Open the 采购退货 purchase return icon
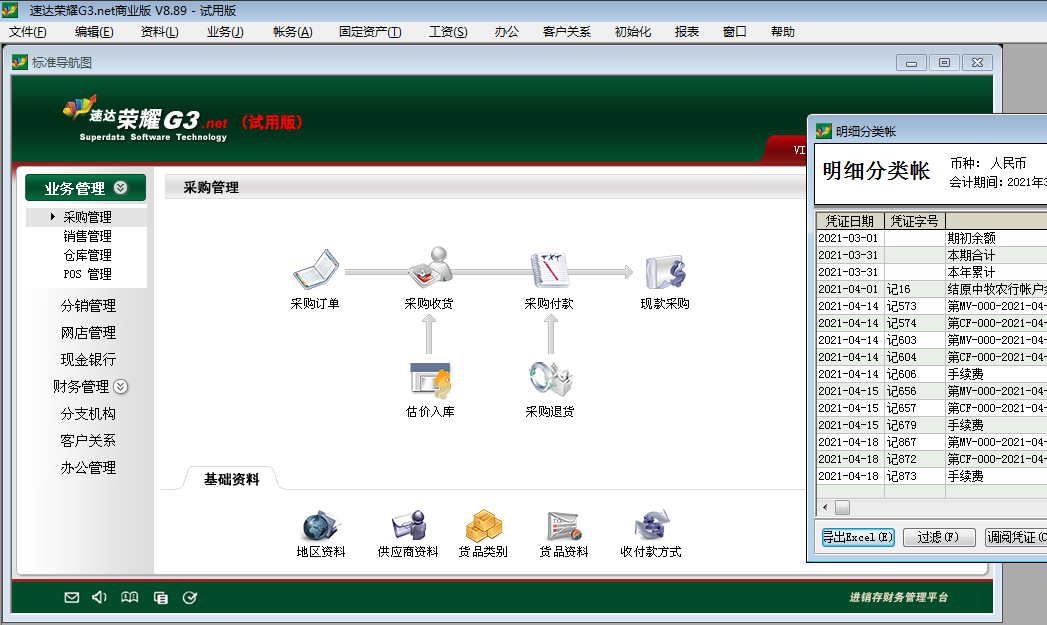The height and width of the screenshot is (625, 1047). (550, 380)
